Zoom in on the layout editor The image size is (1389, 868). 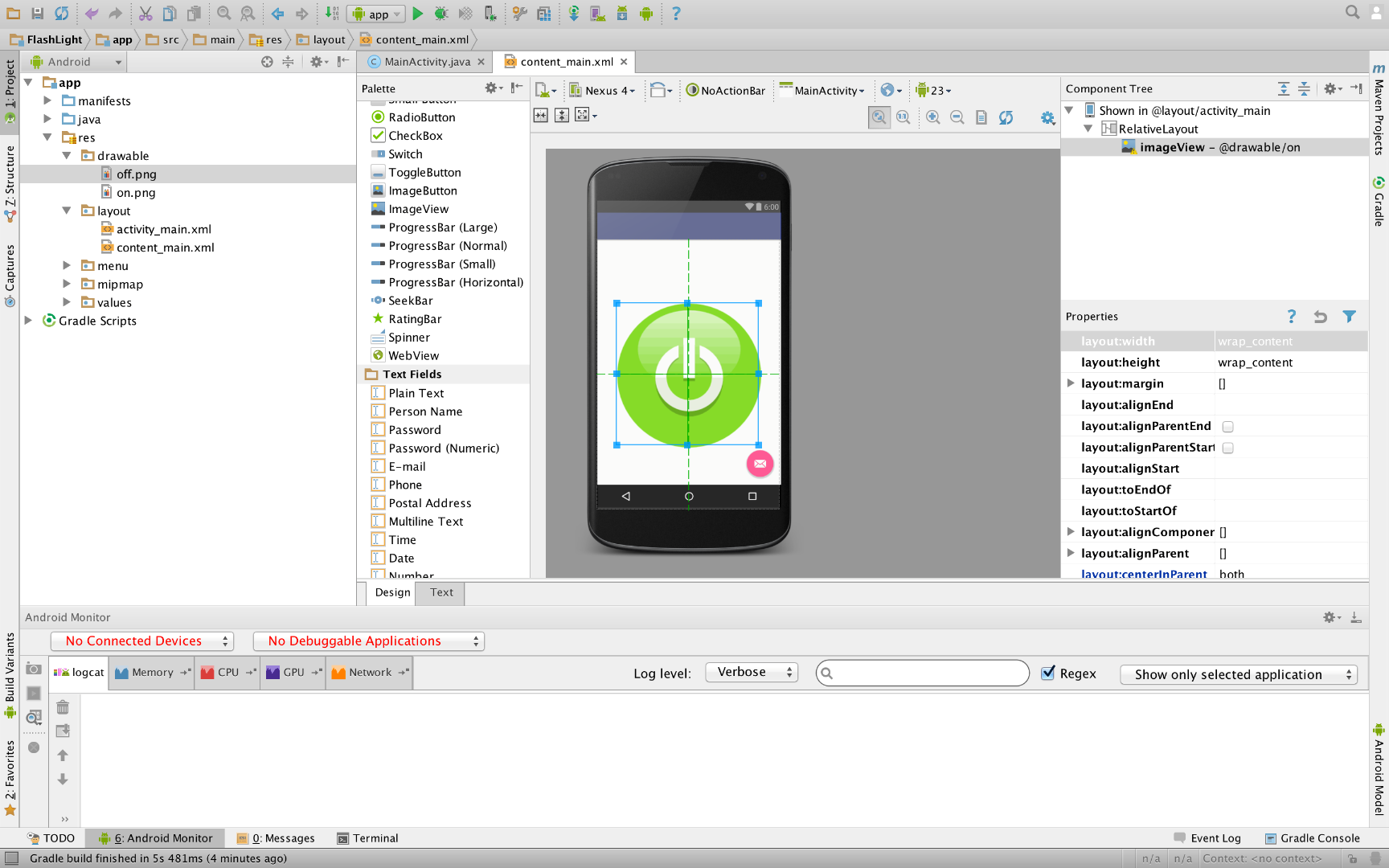click(x=933, y=117)
